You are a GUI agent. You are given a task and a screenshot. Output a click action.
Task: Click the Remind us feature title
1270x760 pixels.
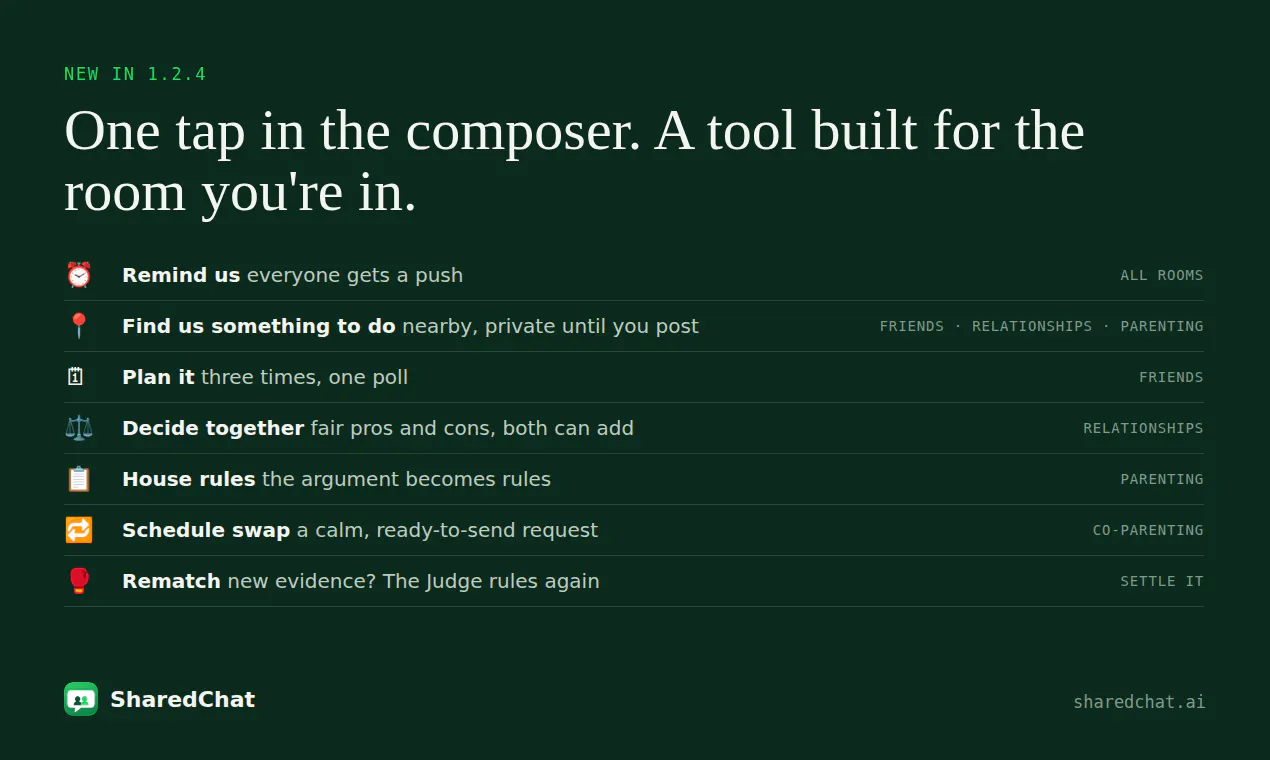pyautogui.click(x=181, y=275)
